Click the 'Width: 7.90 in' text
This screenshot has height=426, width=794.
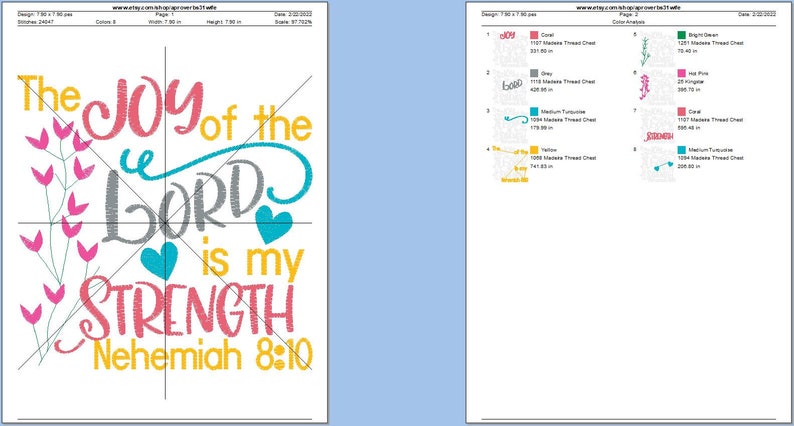(x=165, y=22)
